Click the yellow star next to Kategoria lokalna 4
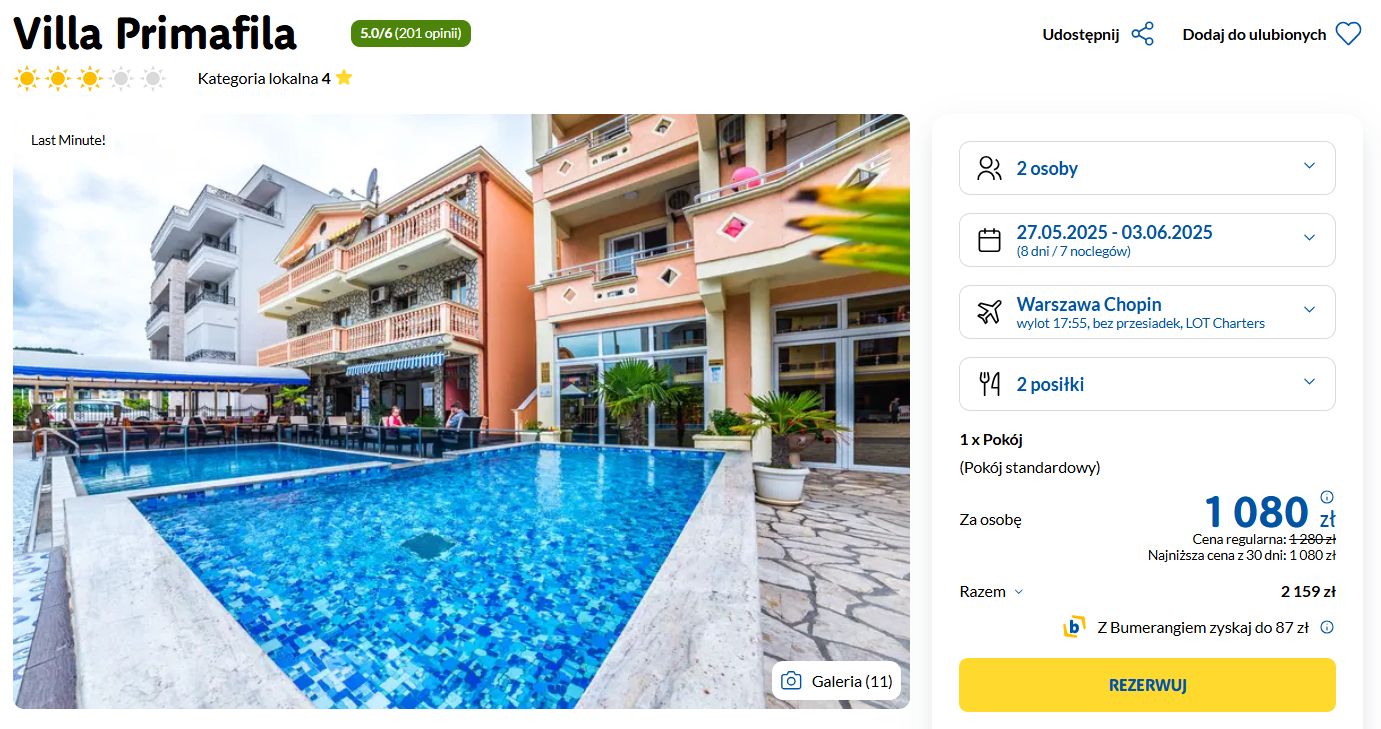Screen dimensions: 1381x729 344,77
